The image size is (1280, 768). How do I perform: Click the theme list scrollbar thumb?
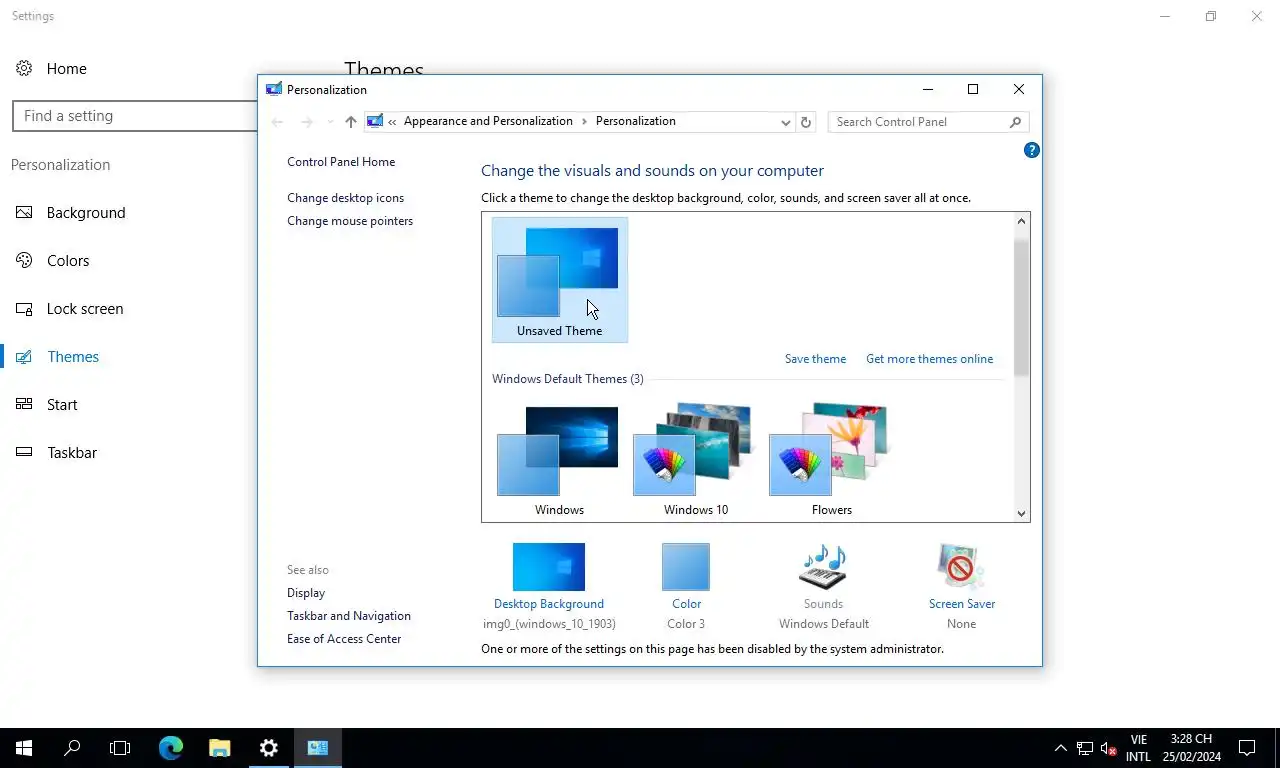(x=1021, y=308)
